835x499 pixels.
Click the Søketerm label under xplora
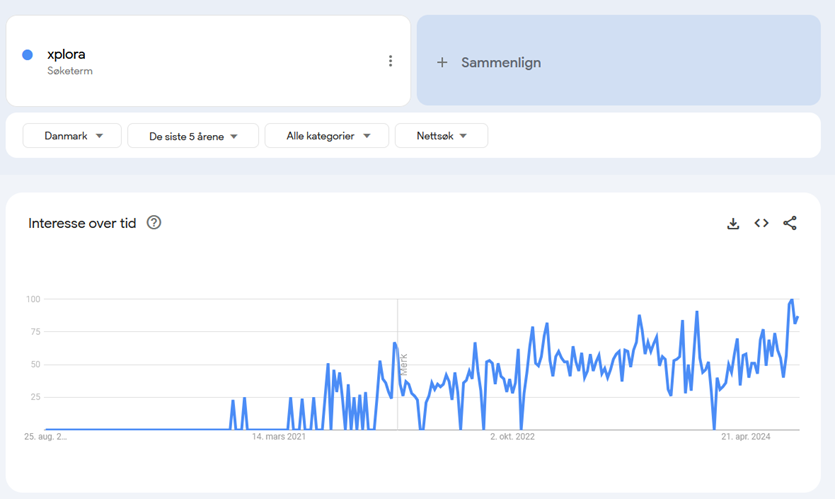pos(70,71)
